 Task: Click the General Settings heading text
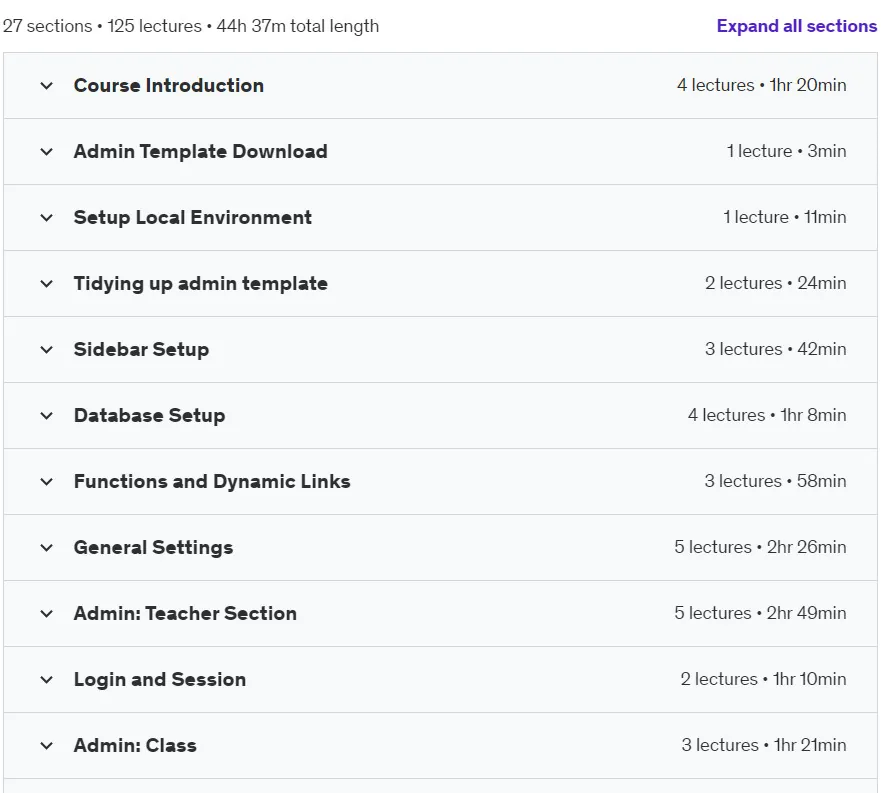[153, 547]
